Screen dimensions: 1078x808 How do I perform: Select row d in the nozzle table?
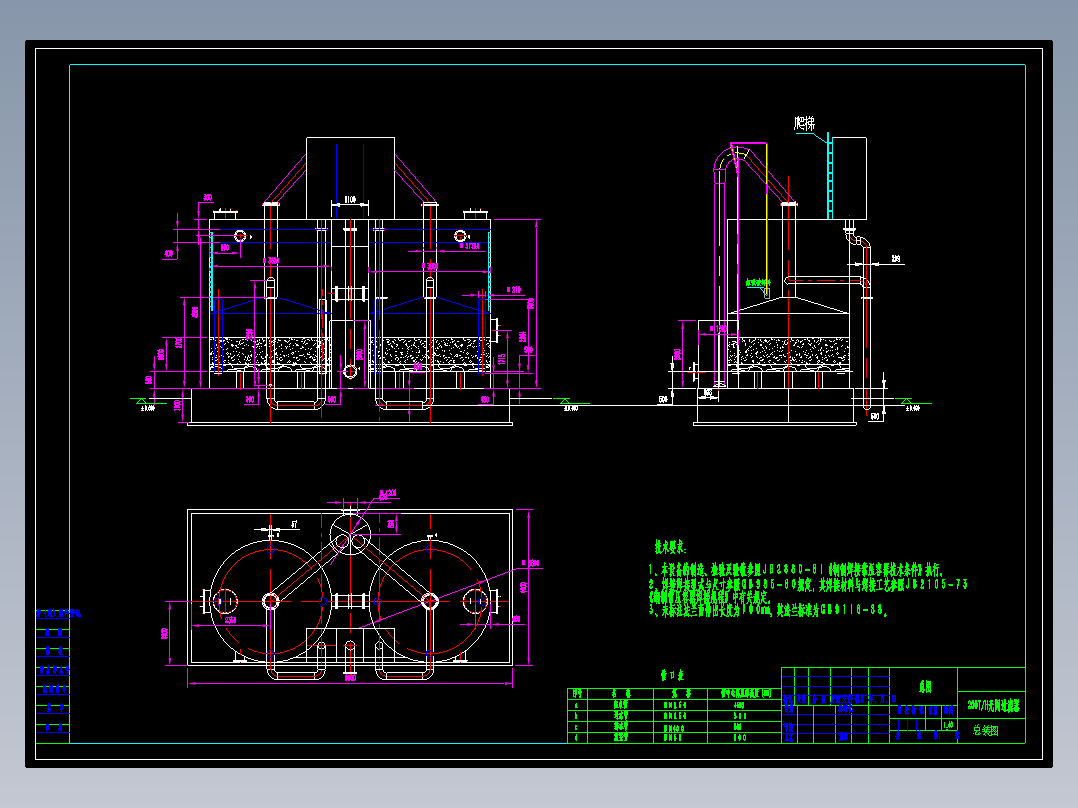[x=674, y=737]
